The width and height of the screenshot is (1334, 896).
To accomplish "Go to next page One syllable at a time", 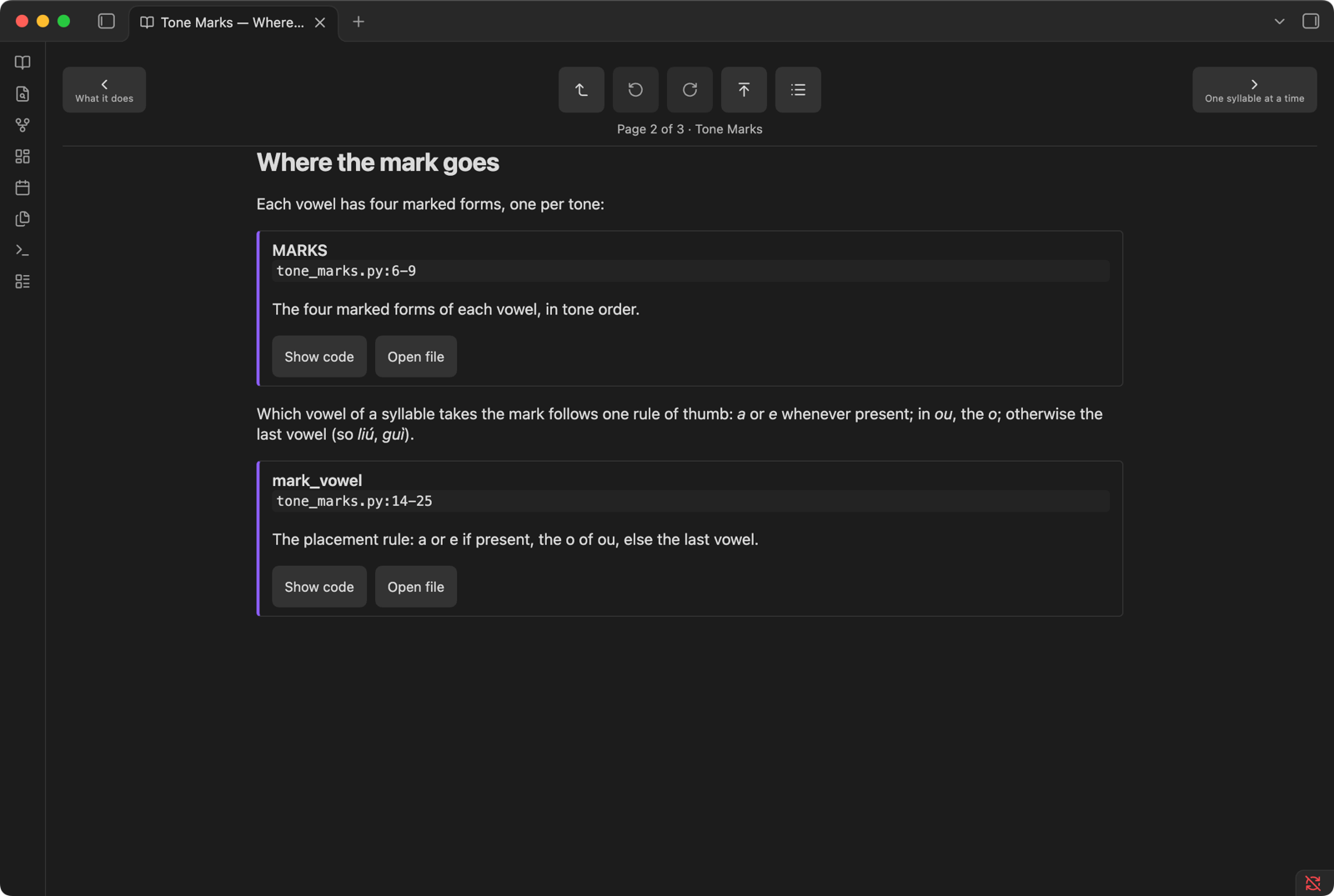I will coord(1254,89).
